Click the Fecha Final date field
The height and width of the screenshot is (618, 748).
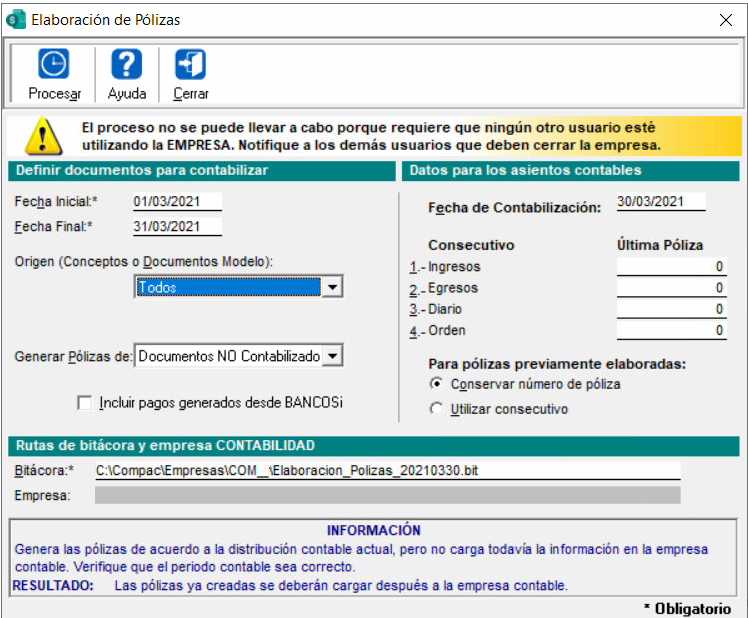pyautogui.click(x=177, y=227)
